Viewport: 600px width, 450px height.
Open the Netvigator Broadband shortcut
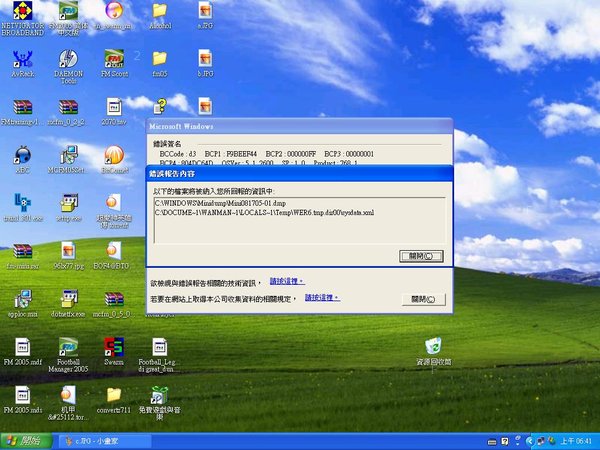23,18
